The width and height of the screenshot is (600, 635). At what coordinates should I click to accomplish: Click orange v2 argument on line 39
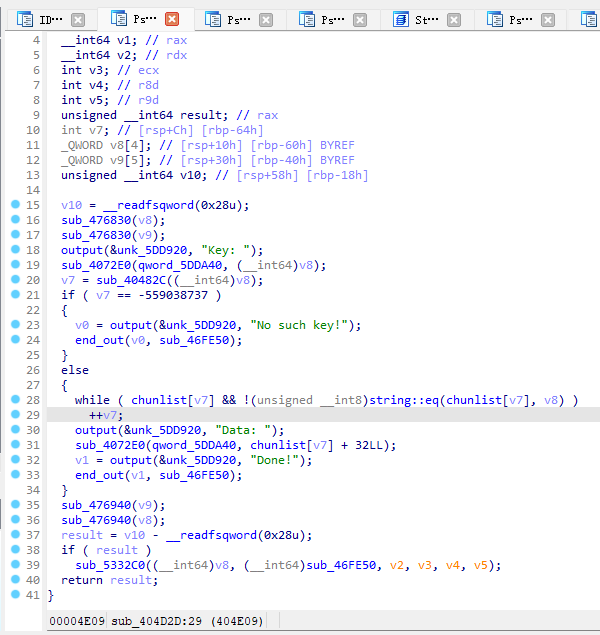[x=397, y=565]
